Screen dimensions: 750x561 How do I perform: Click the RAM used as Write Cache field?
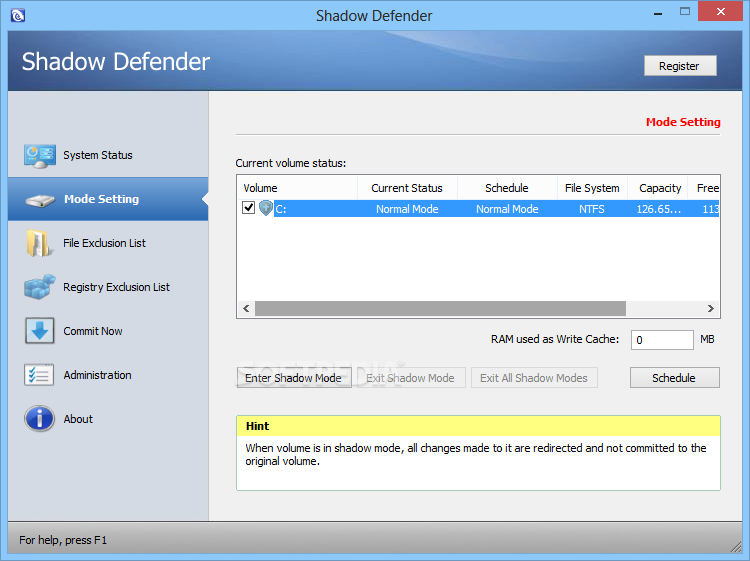[662, 340]
